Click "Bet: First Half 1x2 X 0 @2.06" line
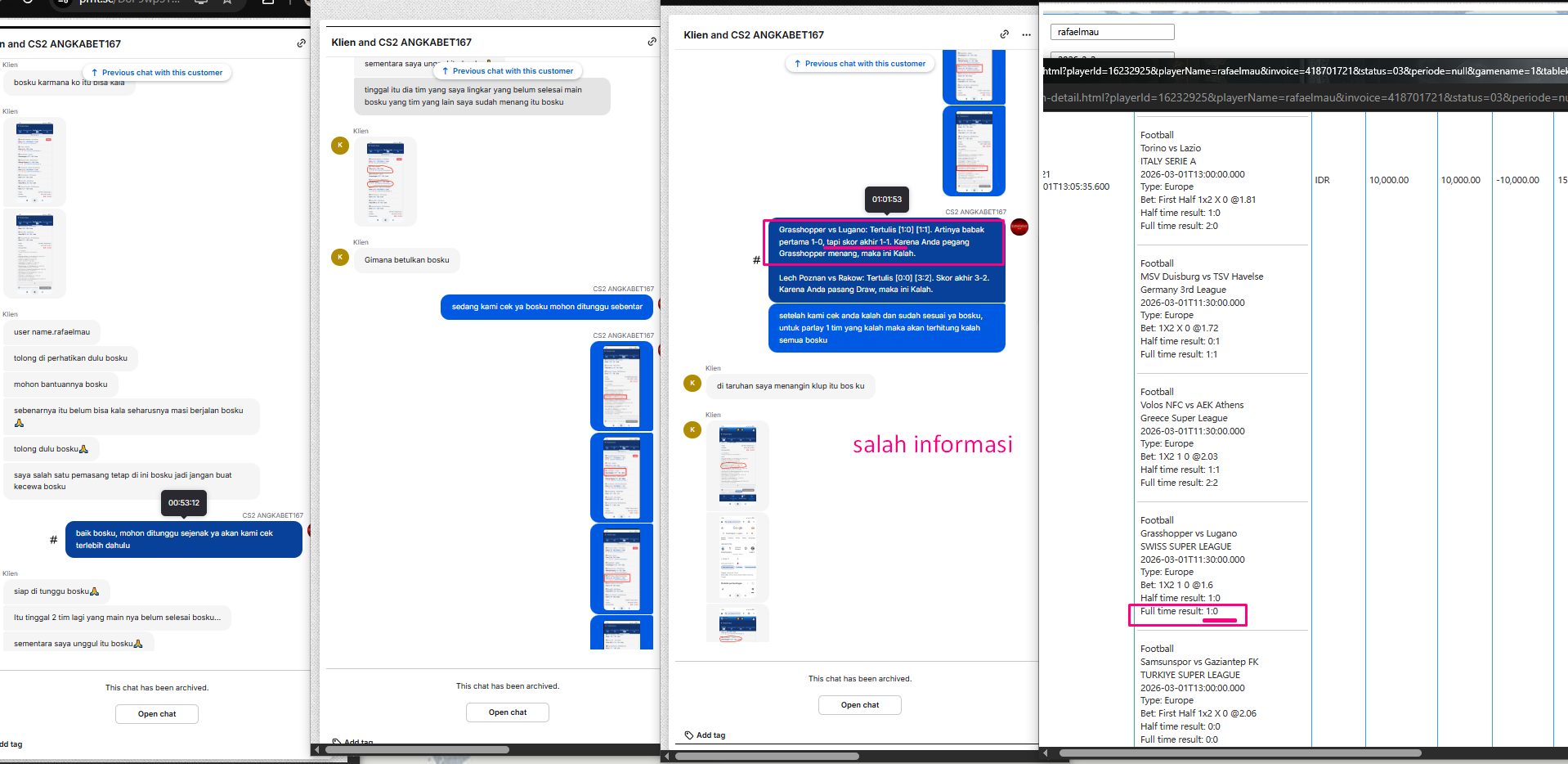 [x=1198, y=713]
